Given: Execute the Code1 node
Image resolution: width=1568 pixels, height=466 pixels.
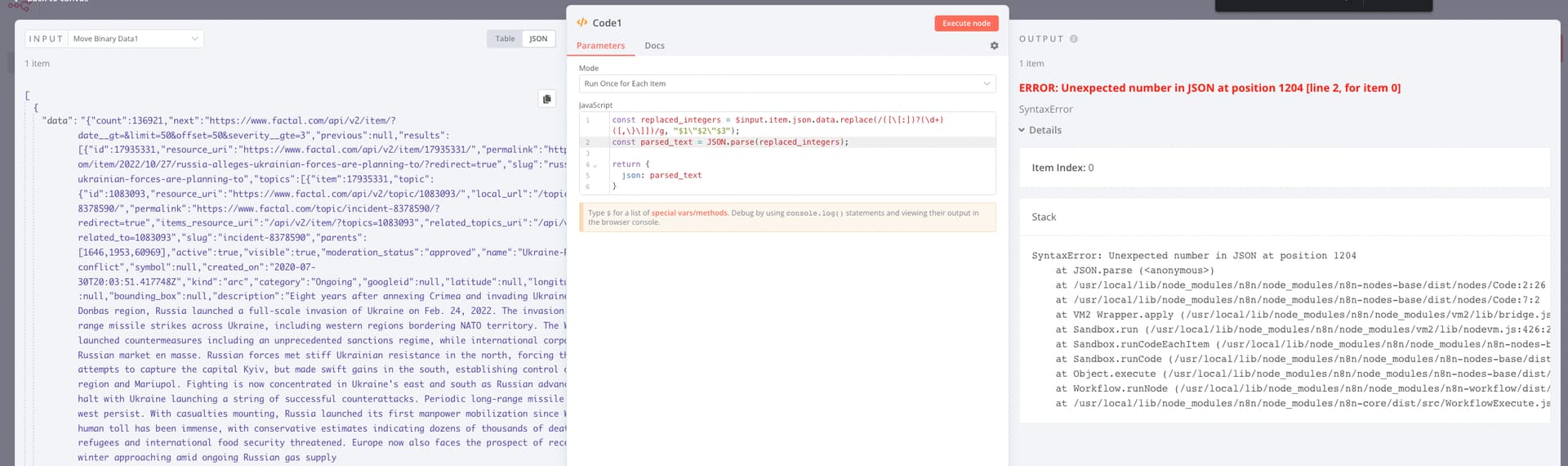Looking at the screenshot, I should 966,23.
